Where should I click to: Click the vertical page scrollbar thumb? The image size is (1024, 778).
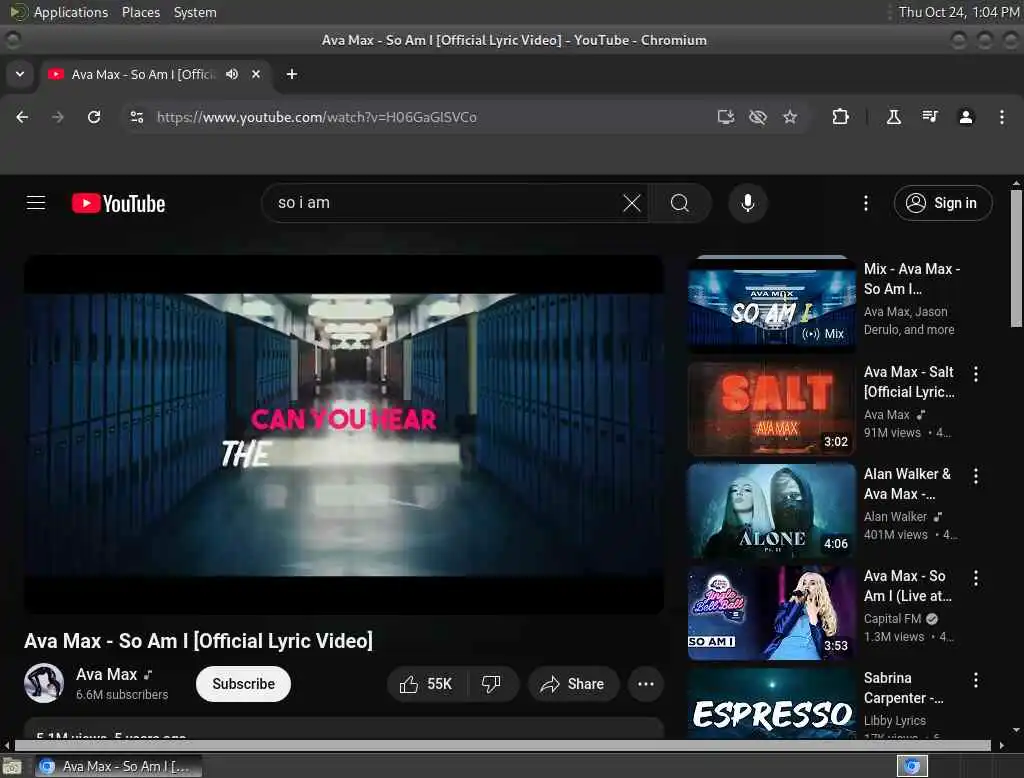click(1016, 259)
